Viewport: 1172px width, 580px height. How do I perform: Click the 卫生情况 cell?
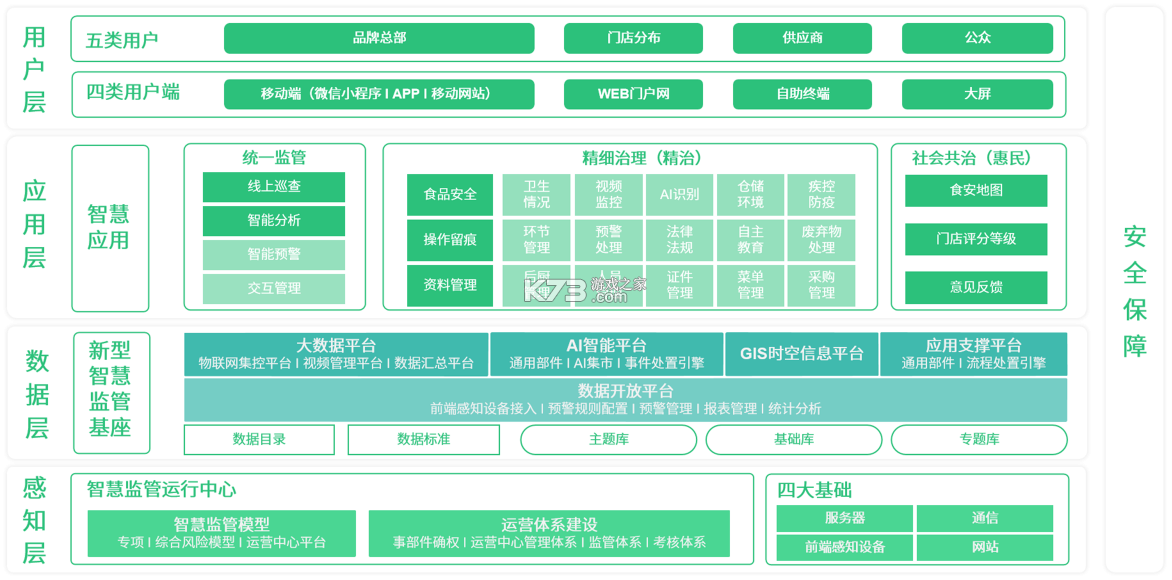point(537,195)
